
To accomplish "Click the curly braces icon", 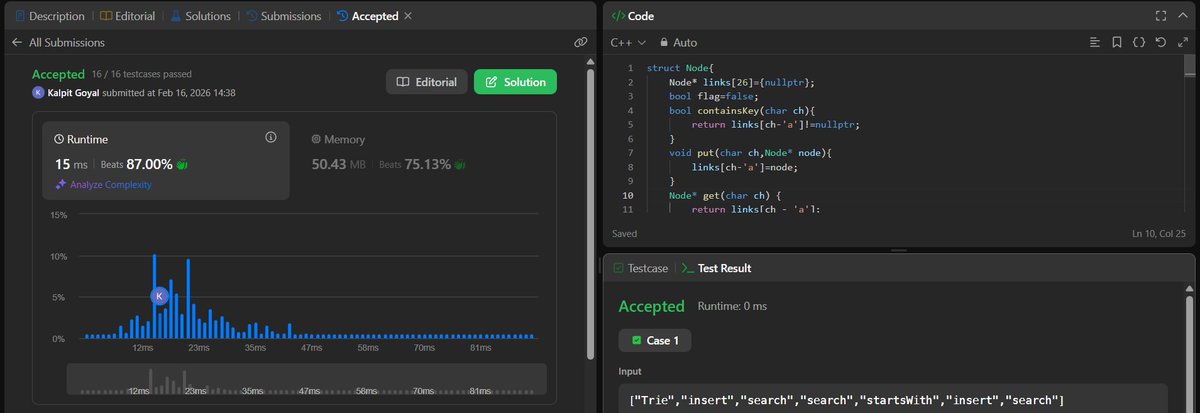I will coord(1138,43).
